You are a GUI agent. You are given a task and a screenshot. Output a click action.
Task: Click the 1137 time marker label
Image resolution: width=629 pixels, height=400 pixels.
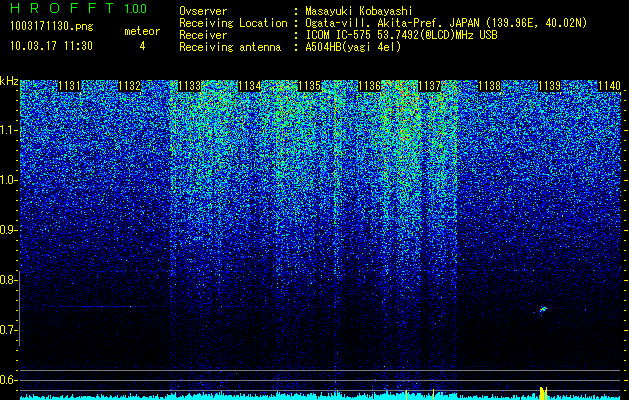430,86
